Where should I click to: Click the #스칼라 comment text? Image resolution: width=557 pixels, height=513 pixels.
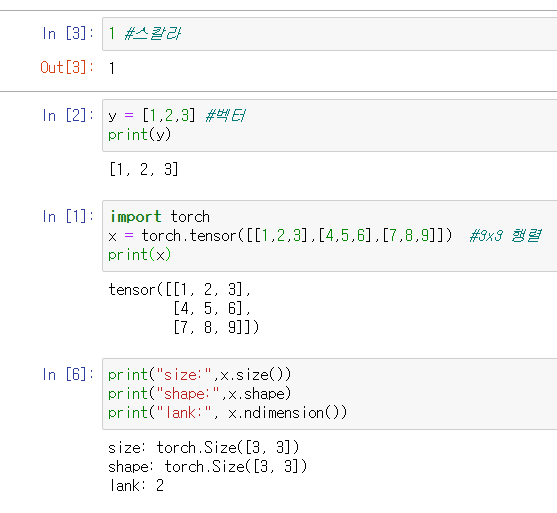(153, 34)
